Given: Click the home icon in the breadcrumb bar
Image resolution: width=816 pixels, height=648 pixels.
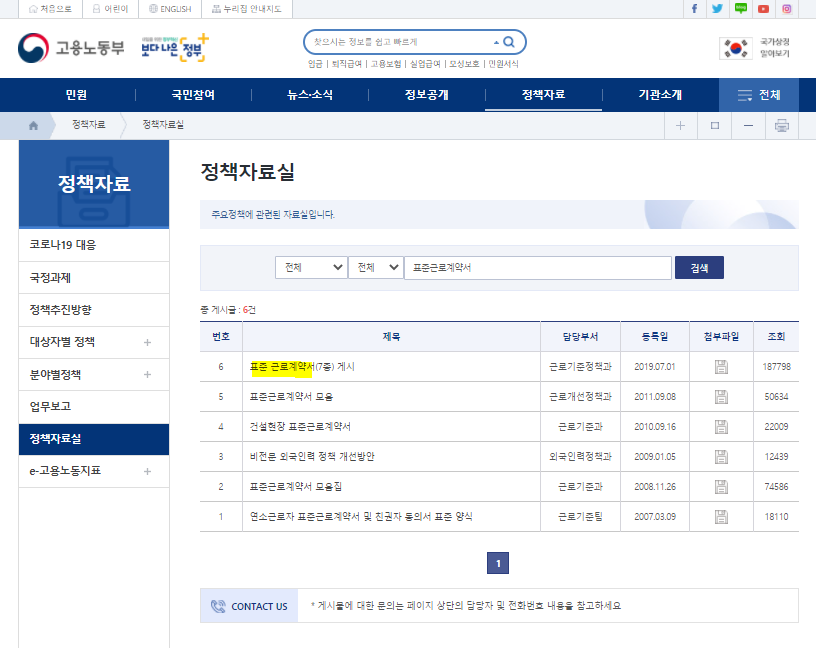Looking at the screenshot, I should (x=32, y=125).
